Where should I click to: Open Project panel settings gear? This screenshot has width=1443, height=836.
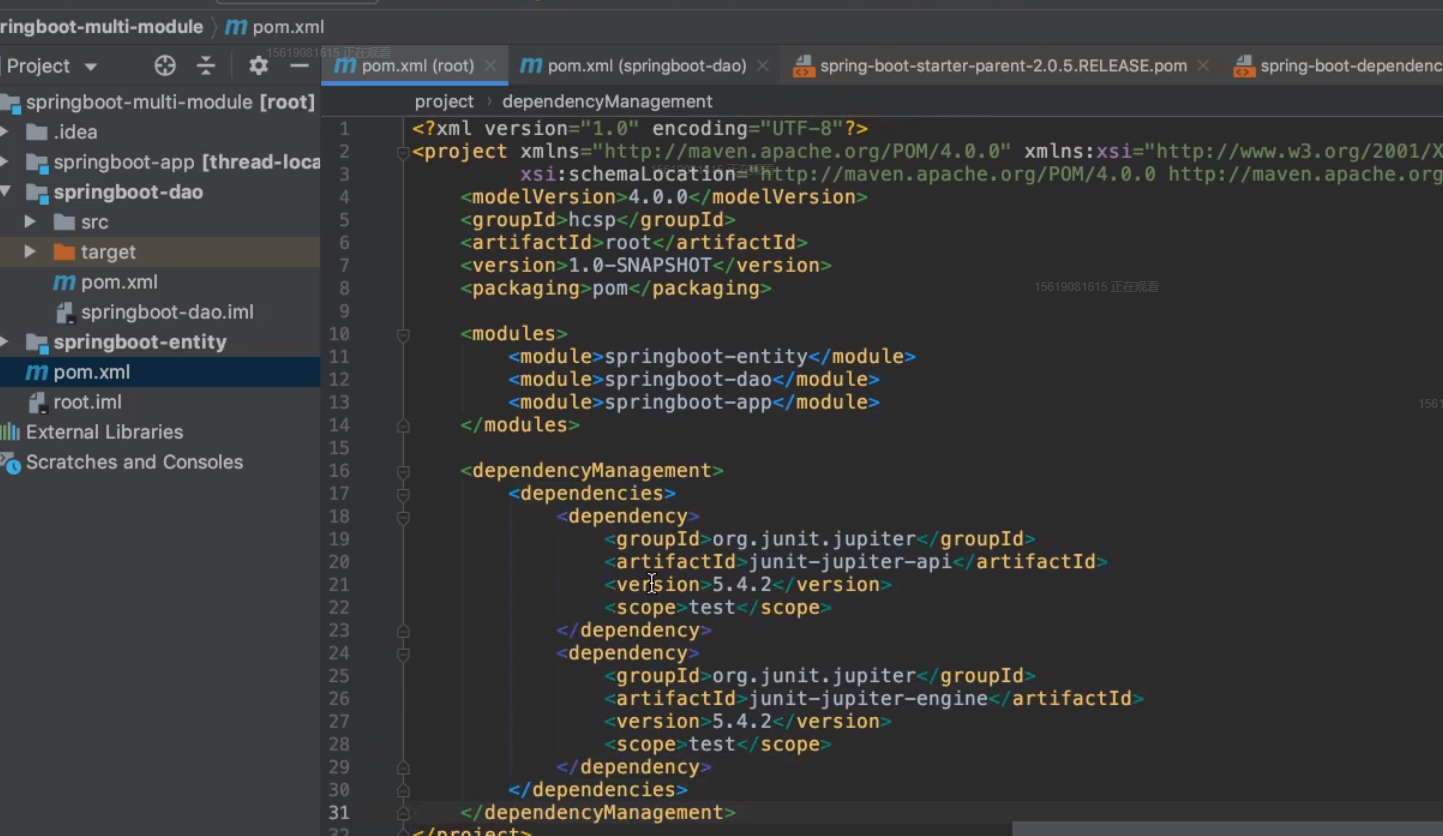click(258, 66)
